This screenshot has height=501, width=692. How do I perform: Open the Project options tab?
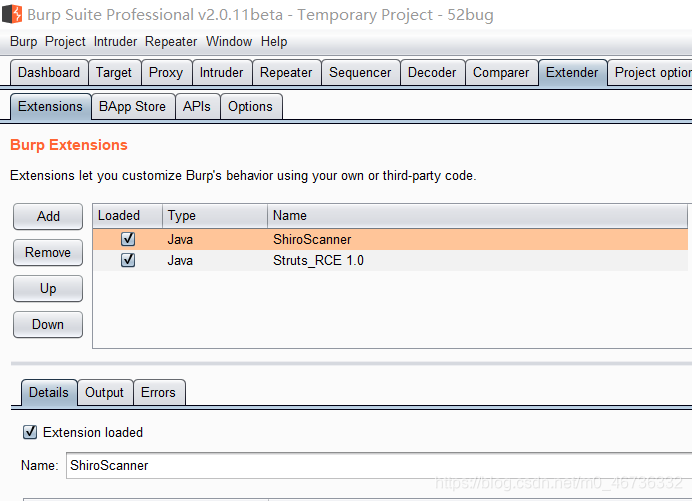[651, 72]
